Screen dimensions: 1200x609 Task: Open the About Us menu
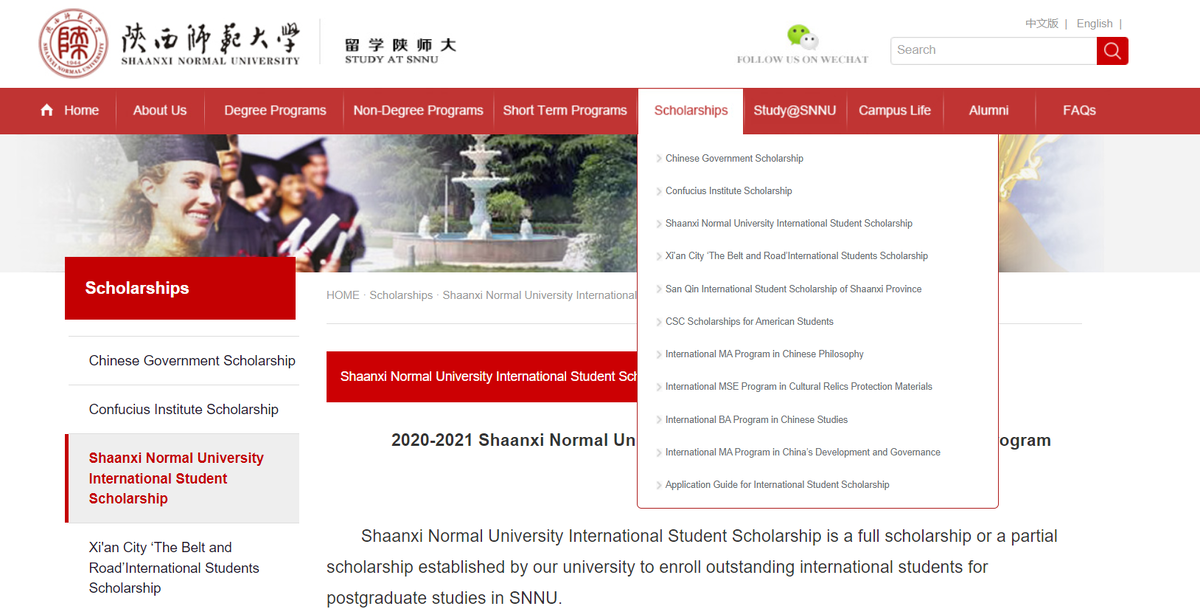click(160, 110)
